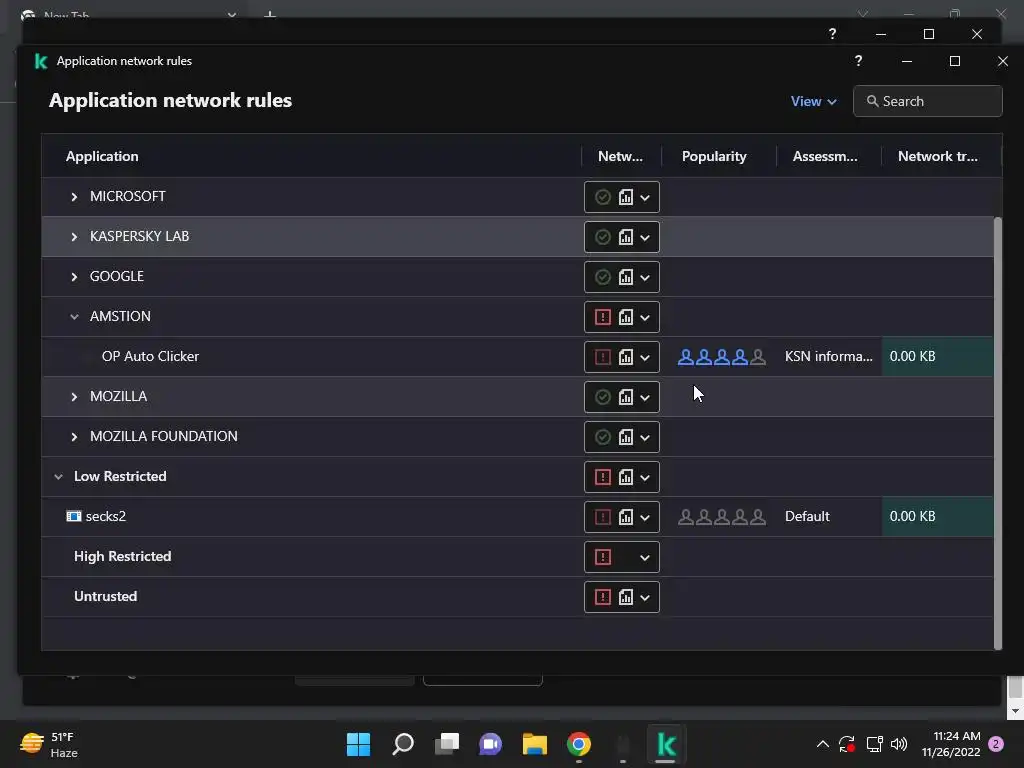Click the red block icon for AMSTION
Screen dimensions: 1024x768
603,317
